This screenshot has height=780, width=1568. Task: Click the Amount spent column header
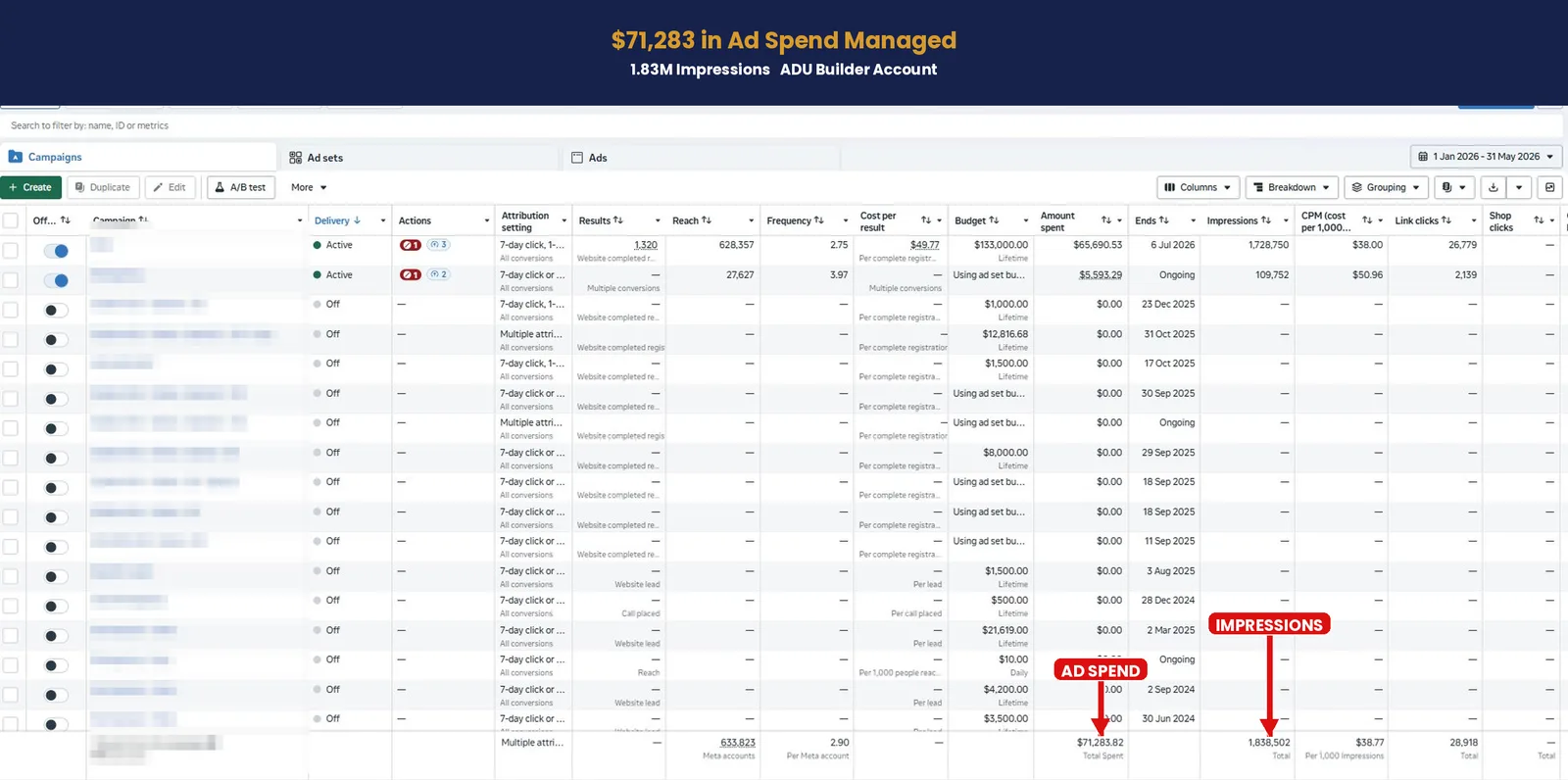pos(1056,221)
